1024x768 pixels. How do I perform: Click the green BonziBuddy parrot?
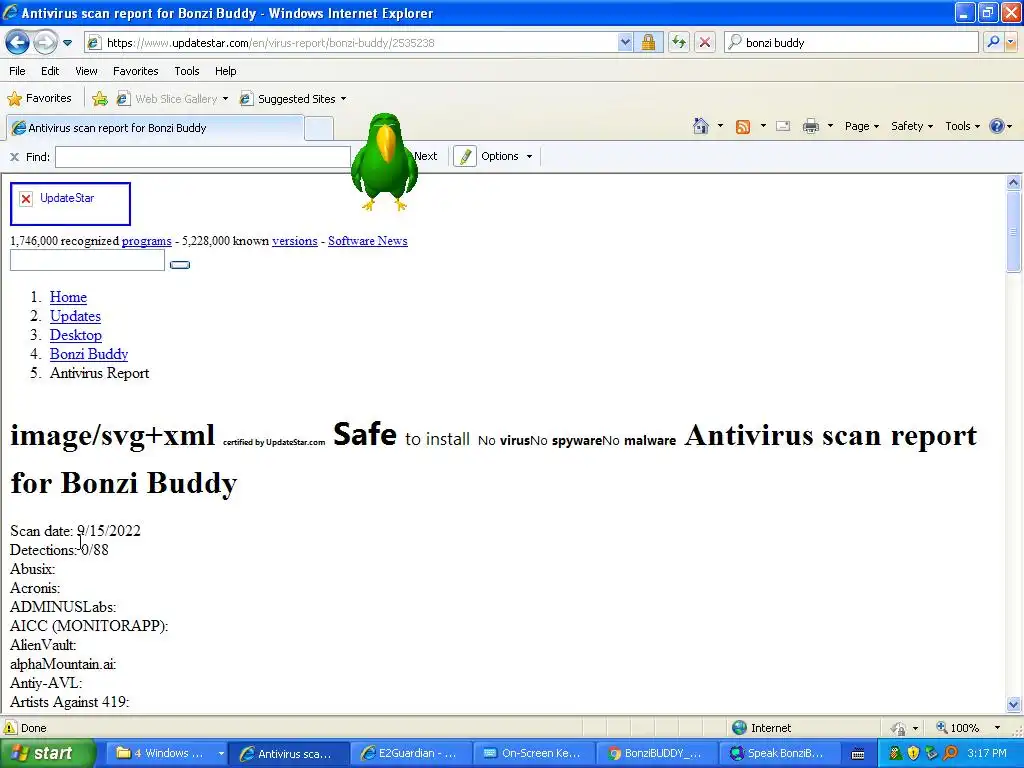[385, 161]
